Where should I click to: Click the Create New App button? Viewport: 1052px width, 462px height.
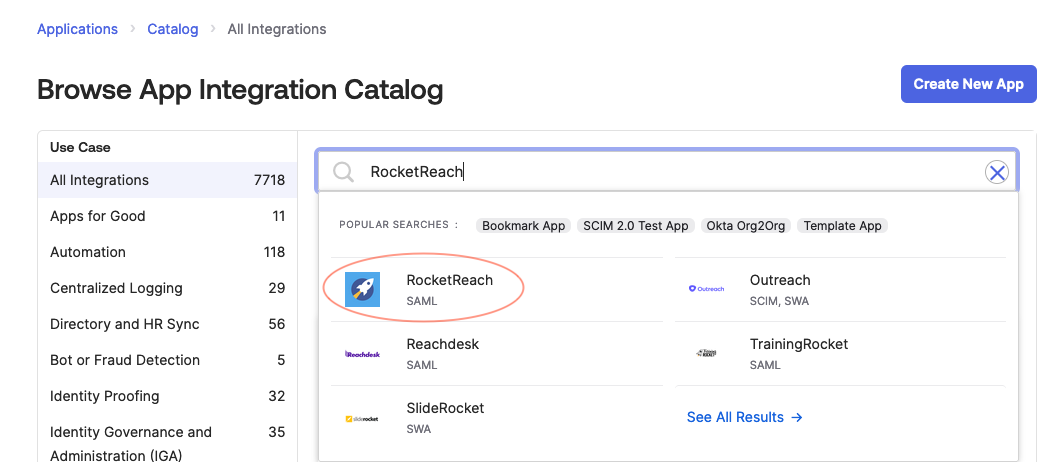(969, 84)
